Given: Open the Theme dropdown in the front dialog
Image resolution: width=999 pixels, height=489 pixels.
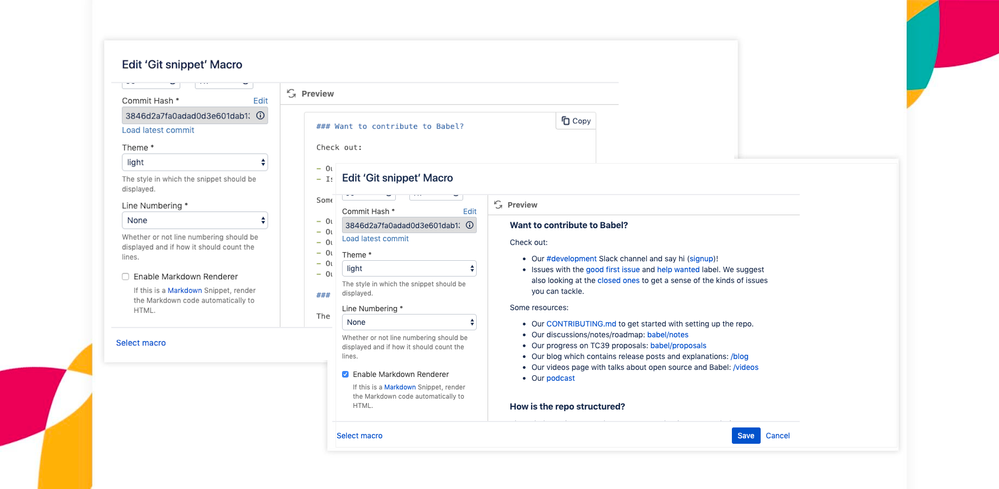Looking at the screenshot, I should pyautogui.click(x=409, y=269).
